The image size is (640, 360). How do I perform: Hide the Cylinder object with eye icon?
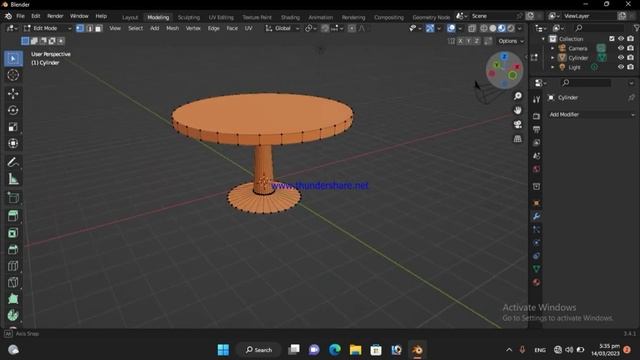pos(621,58)
